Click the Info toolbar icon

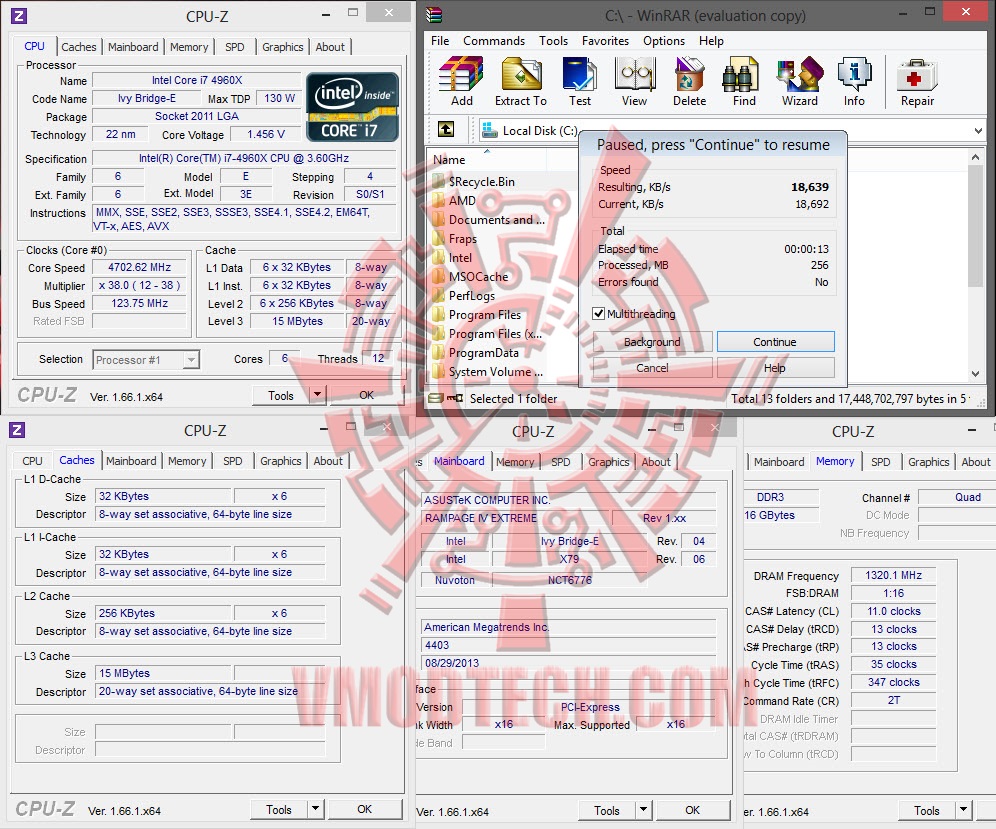854,81
